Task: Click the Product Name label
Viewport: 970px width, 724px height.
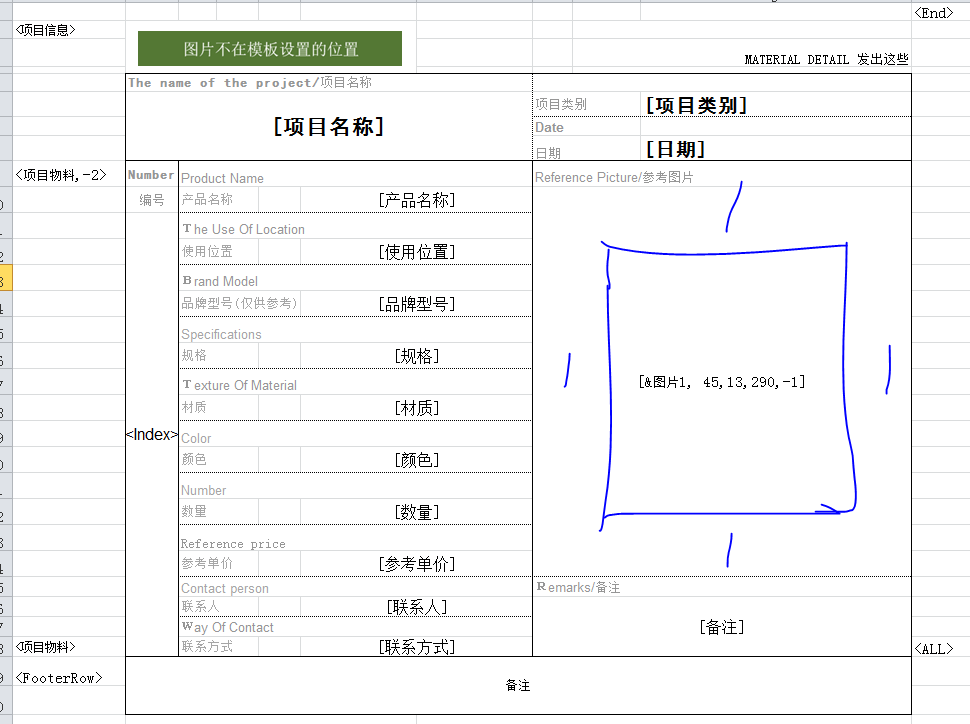Action: (x=223, y=178)
